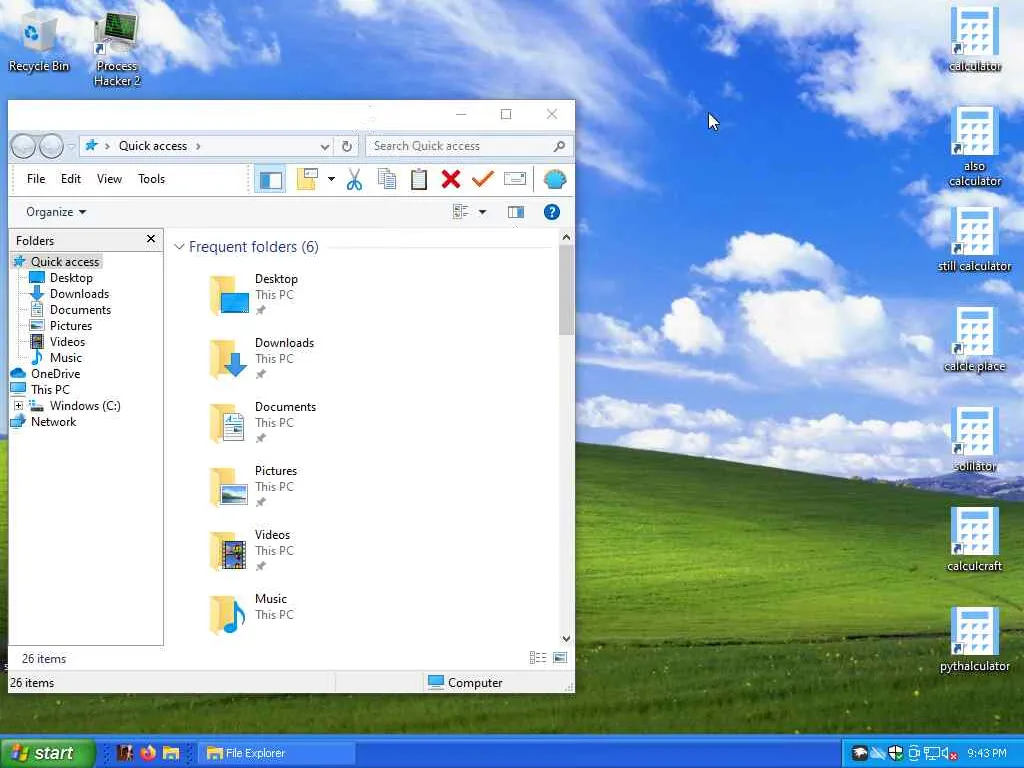1024x768 pixels.
Task: Open the view options dropdown arrow
Action: tap(483, 212)
